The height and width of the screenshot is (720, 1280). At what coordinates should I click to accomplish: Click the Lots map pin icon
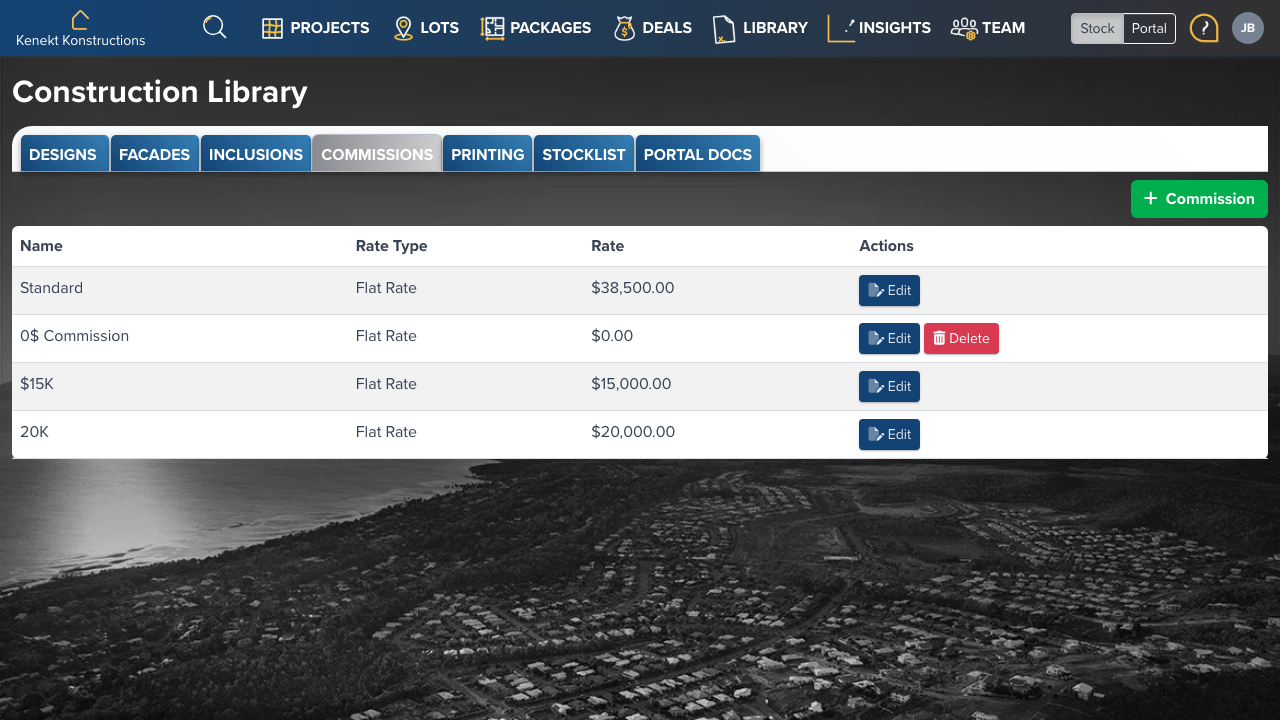pyautogui.click(x=403, y=28)
